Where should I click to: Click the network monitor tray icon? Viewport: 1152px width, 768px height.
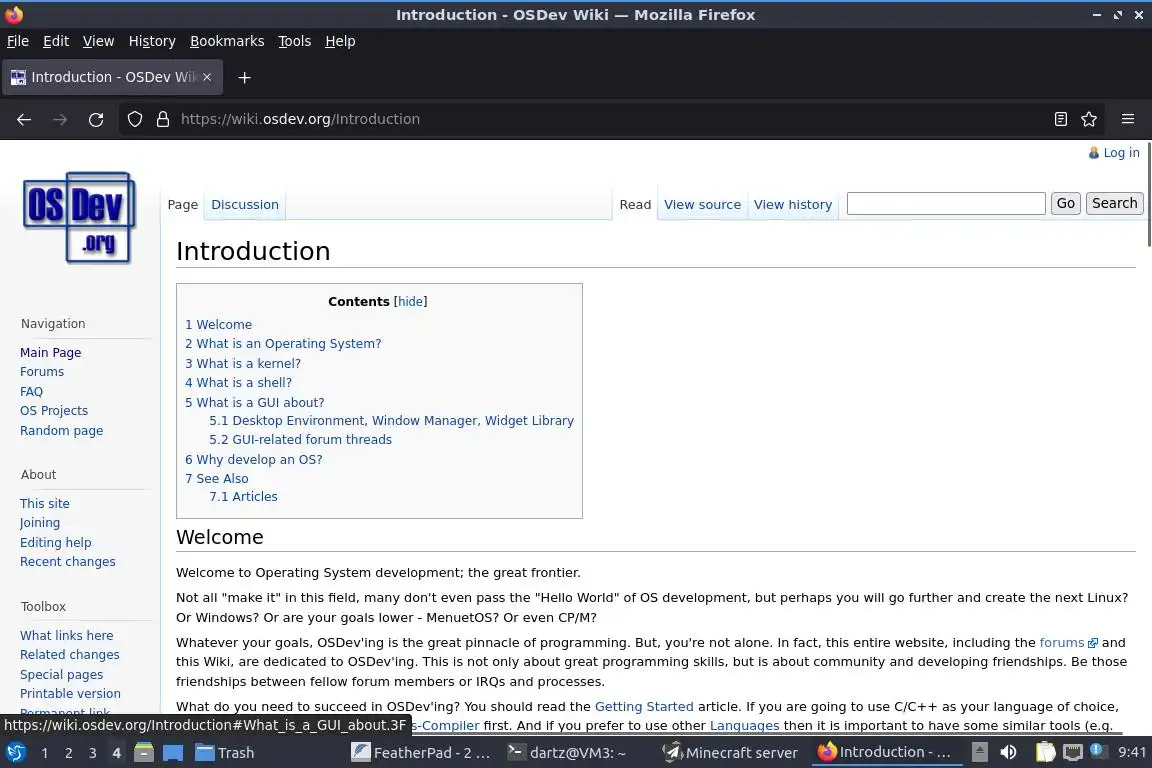[x=1073, y=753]
